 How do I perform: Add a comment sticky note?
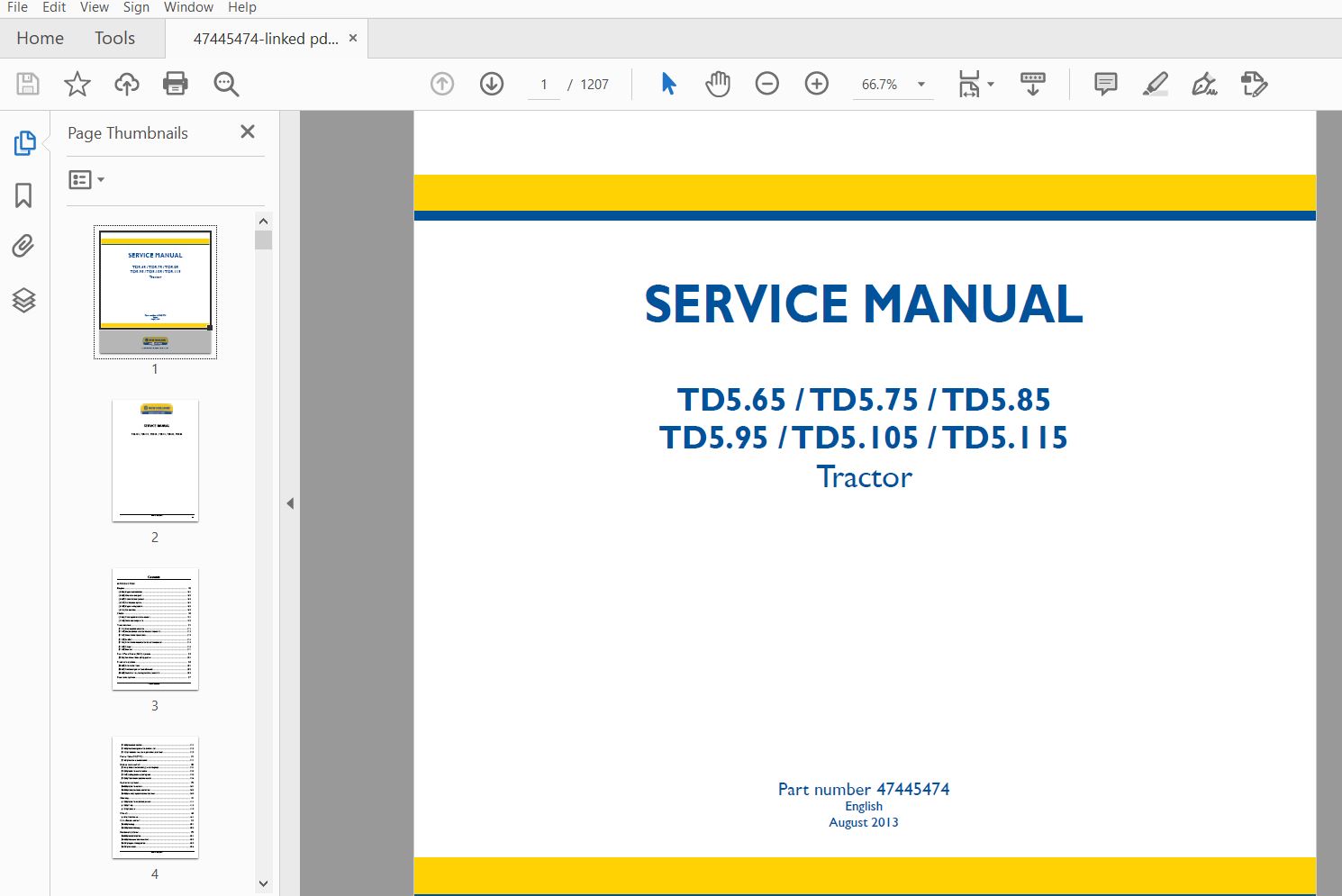pyautogui.click(x=1106, y=84)
